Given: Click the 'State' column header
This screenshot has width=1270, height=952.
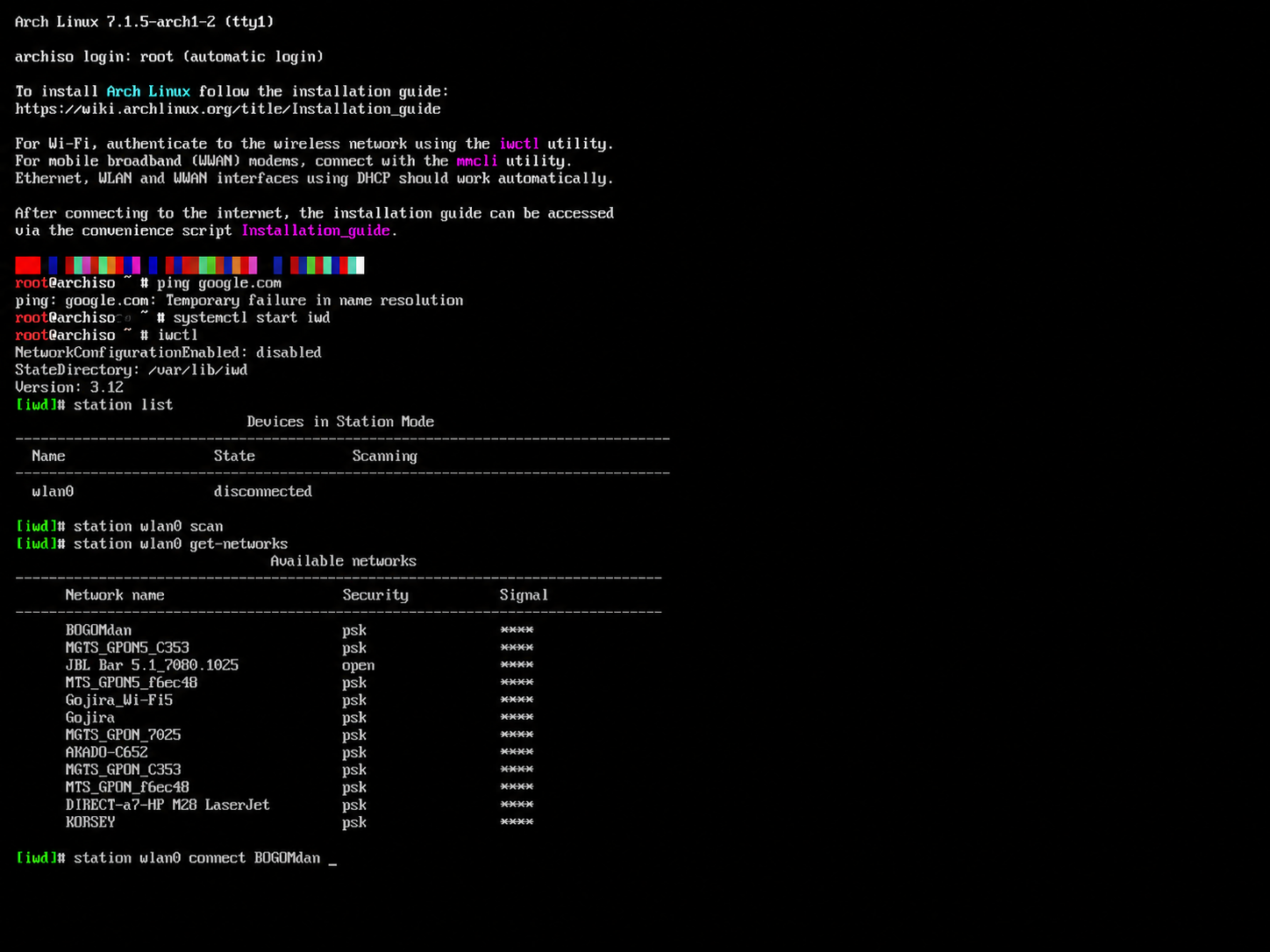Looking at the screenshot, I should 234,456.
